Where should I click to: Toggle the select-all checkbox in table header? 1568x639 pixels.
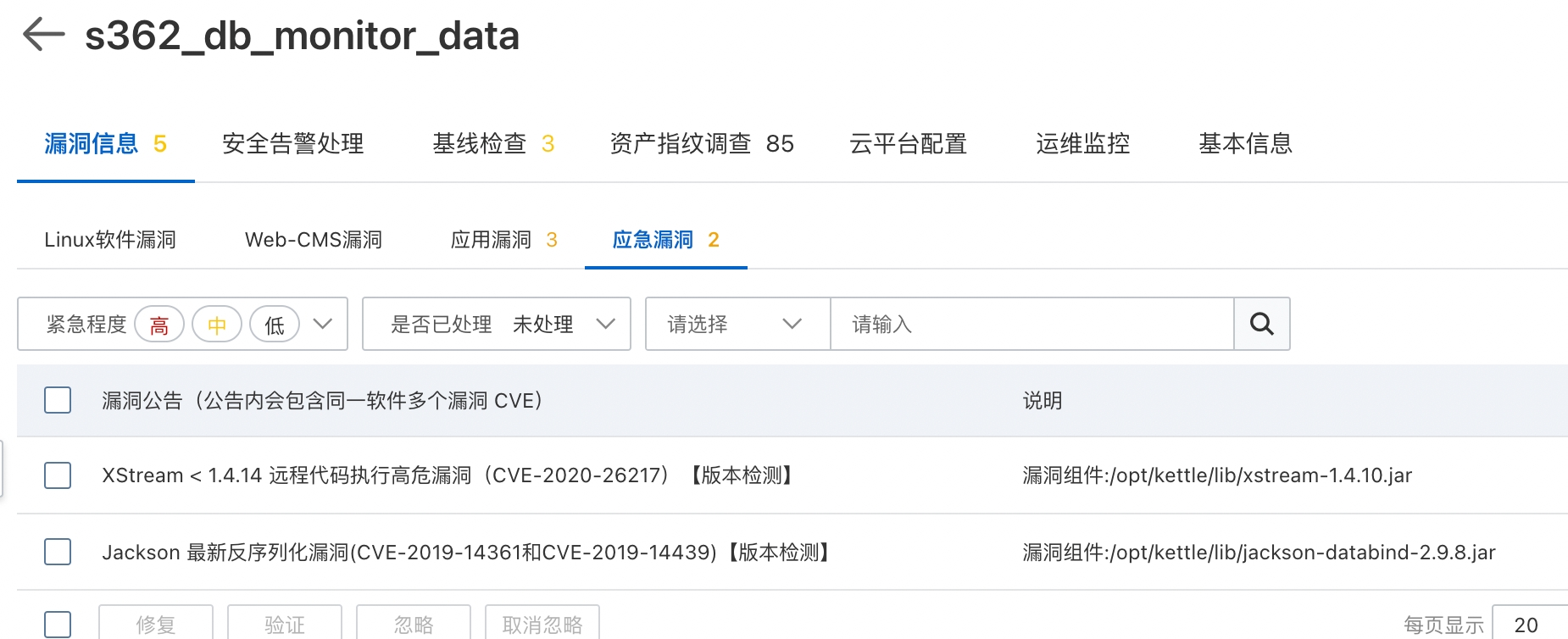[57, 400]
